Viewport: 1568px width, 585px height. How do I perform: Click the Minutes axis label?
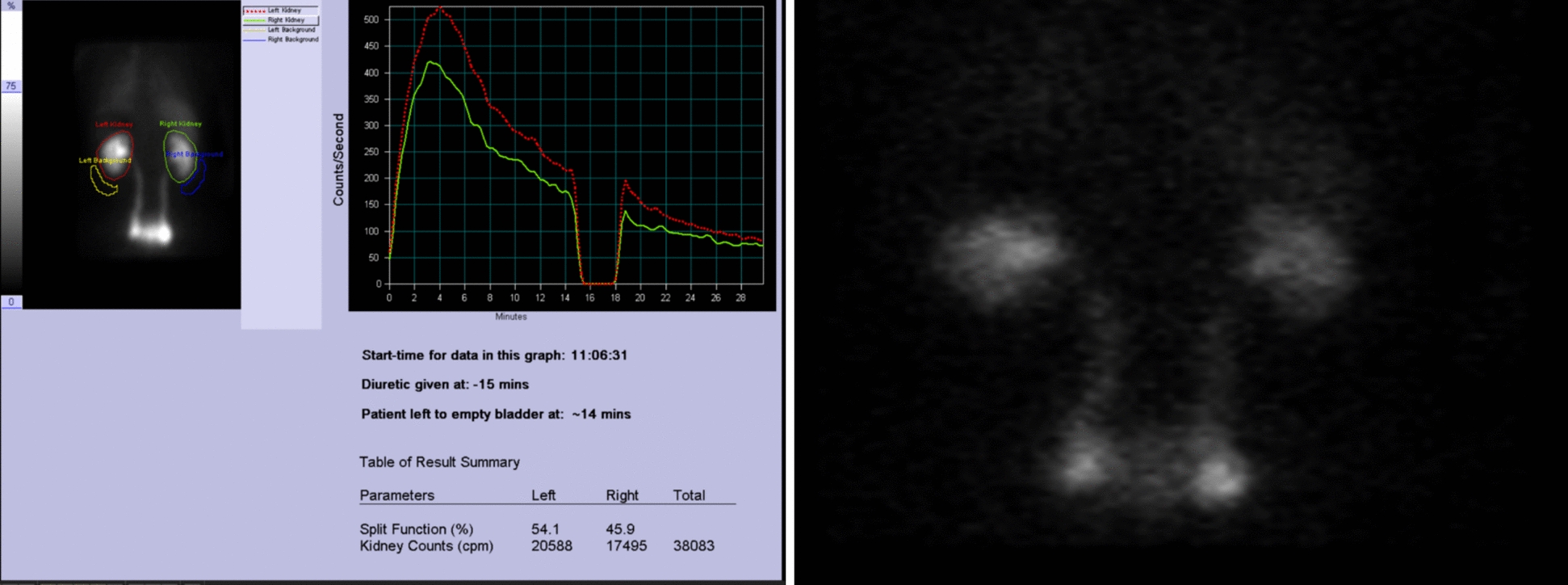pos(511,317)
